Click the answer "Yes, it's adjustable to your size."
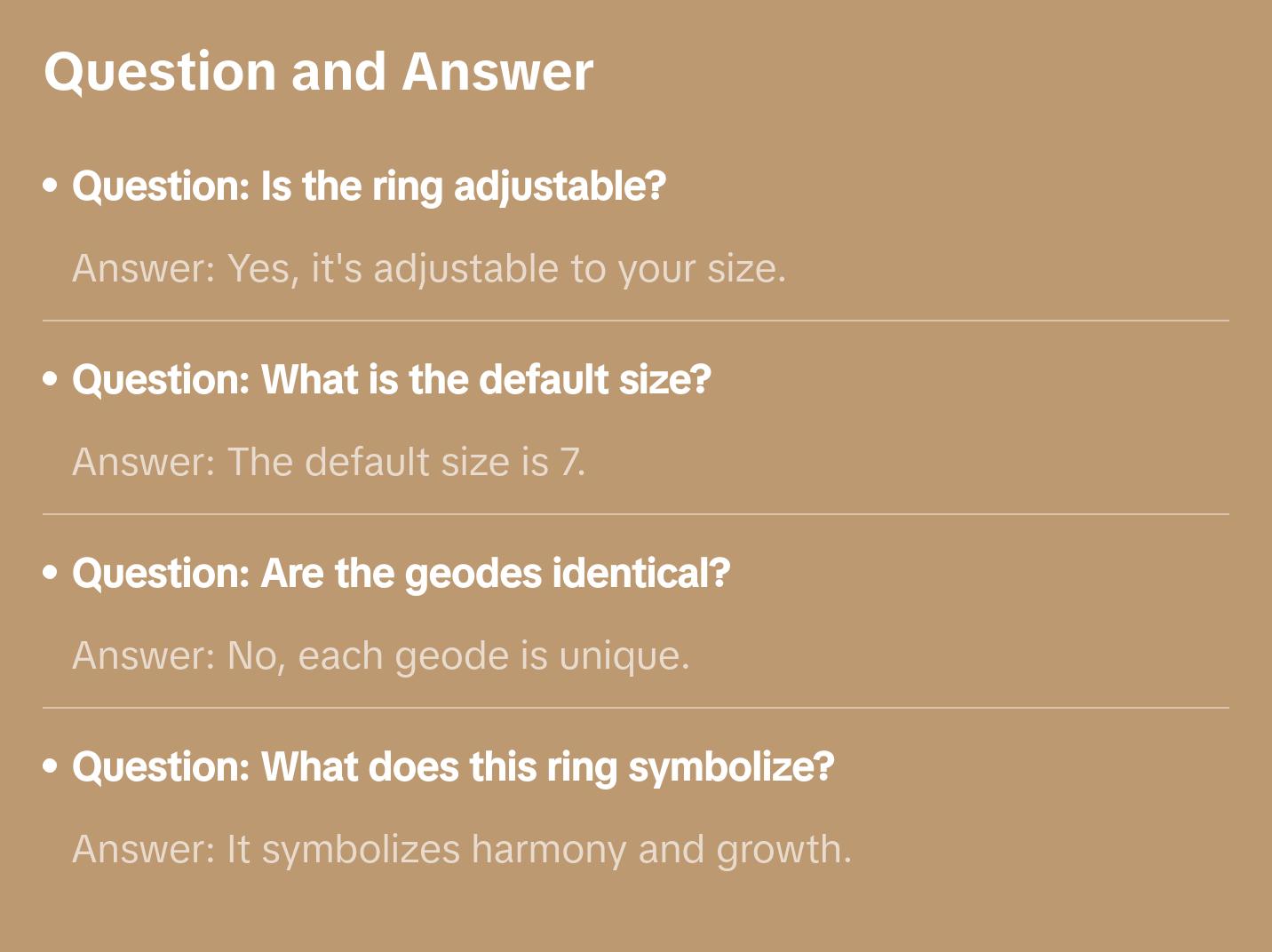Screen dimensions: 1272x952 click(429, 268)
